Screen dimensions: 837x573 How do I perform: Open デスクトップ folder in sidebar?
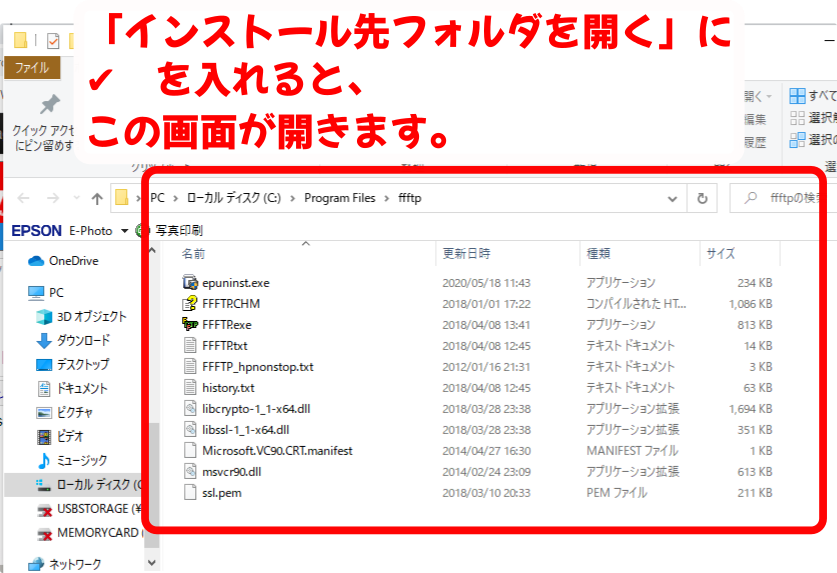coord(72,364)
